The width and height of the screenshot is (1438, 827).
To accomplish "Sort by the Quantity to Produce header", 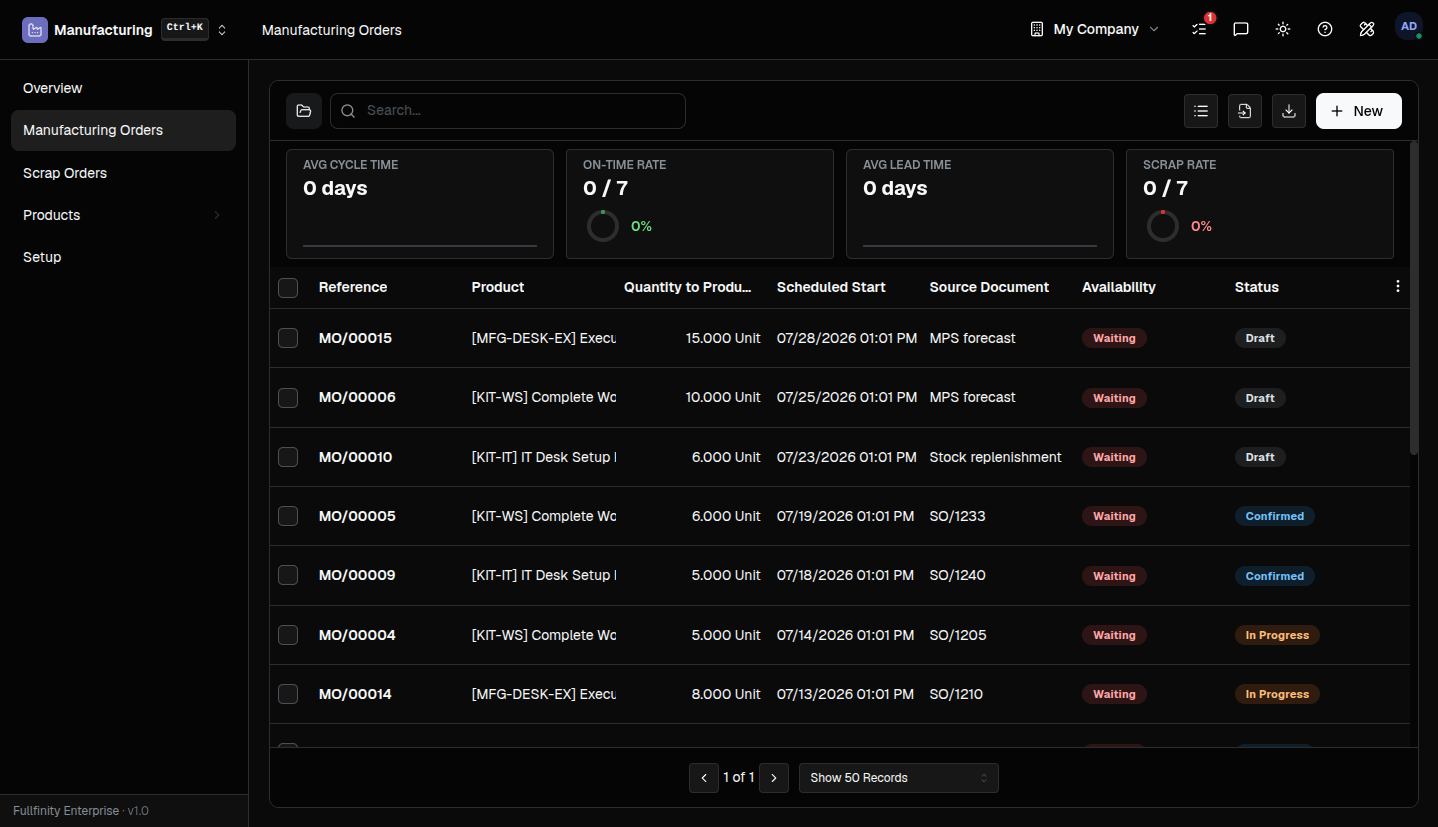I will pyautogui.click(x=688, y=287).
